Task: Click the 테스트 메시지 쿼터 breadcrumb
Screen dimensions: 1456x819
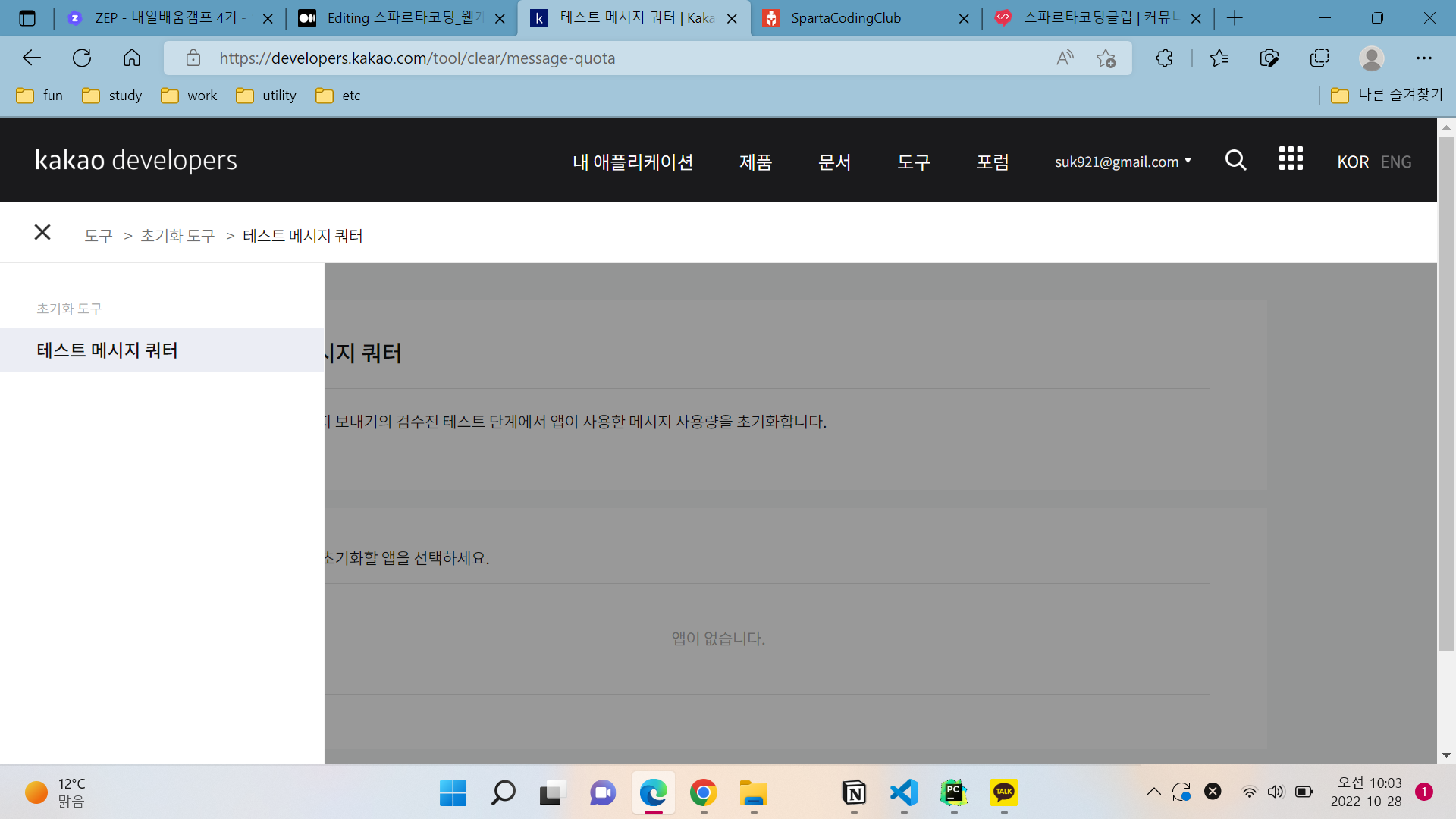Action: tap(303, 236)
